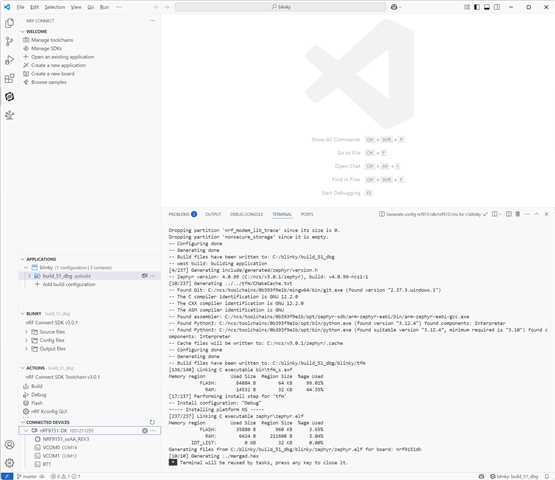Open the Accounts menu icon
This screenshot has height=480, width=555.
pyautogui.click(x=10, y=445)
